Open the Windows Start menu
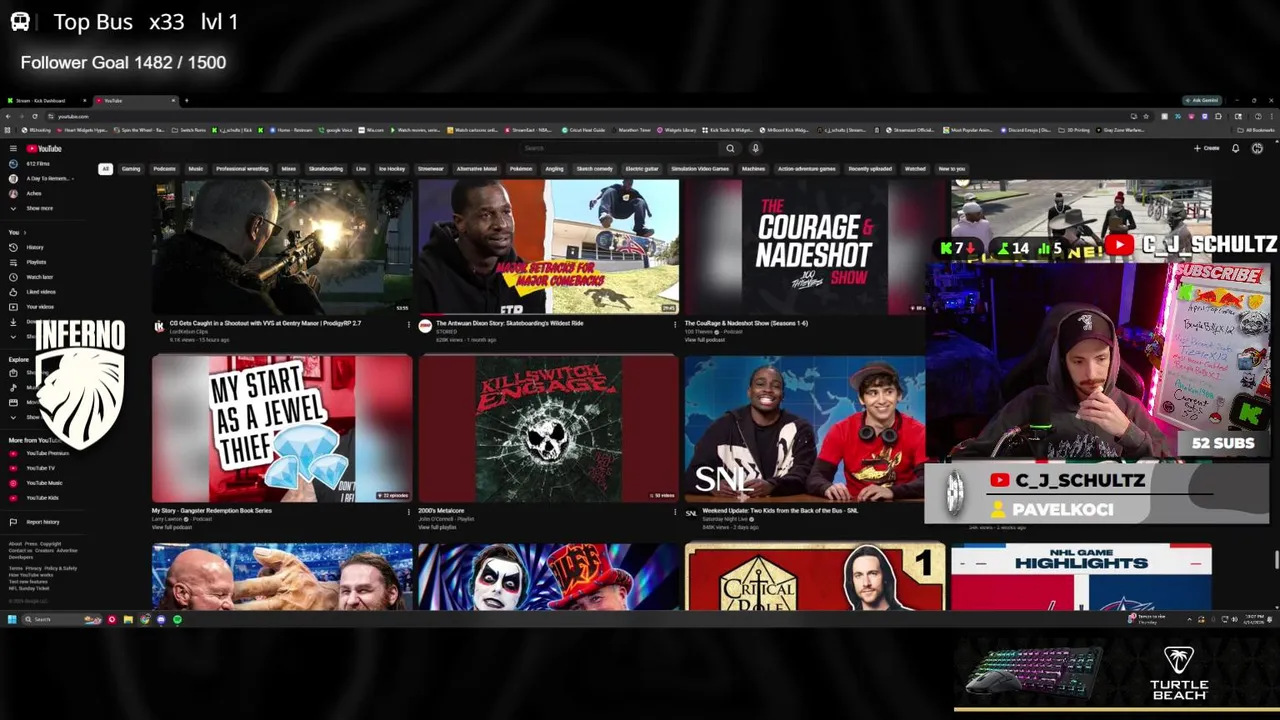The height and width of the screenshot is (720, 1280). pyautogui.click(x=13, y=619)
